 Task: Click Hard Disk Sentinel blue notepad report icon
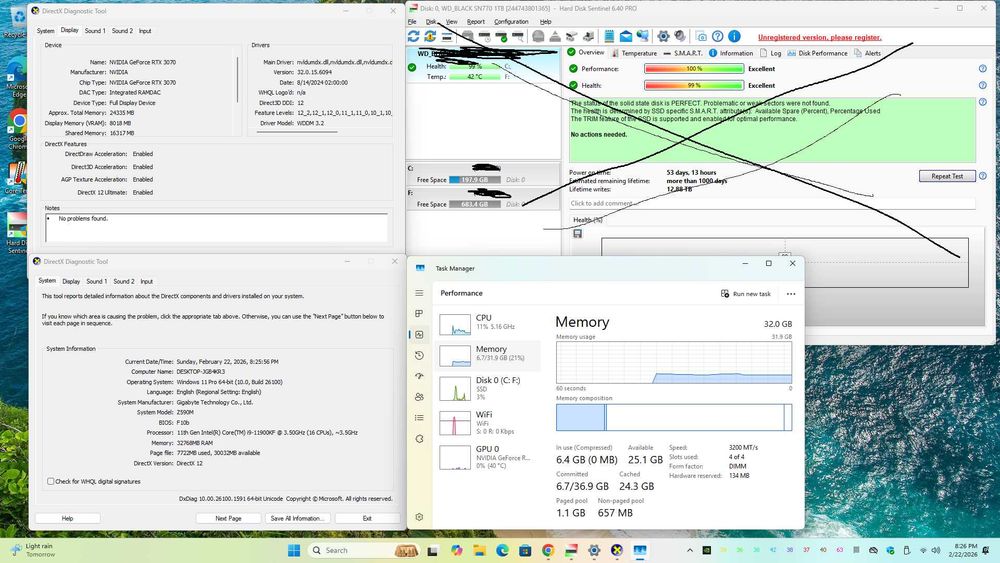pos(609,37)
